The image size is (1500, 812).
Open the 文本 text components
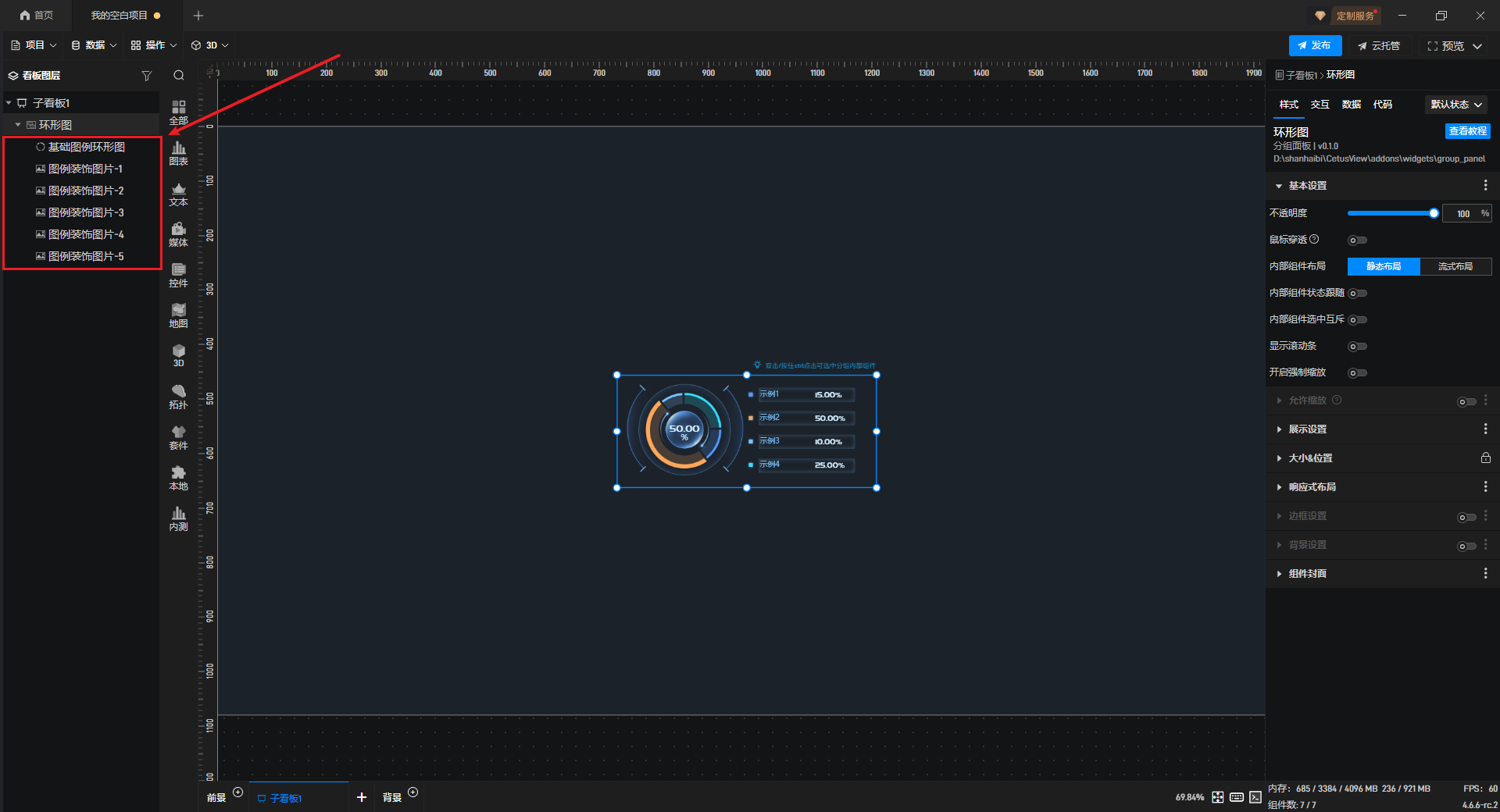coord(179,194)
